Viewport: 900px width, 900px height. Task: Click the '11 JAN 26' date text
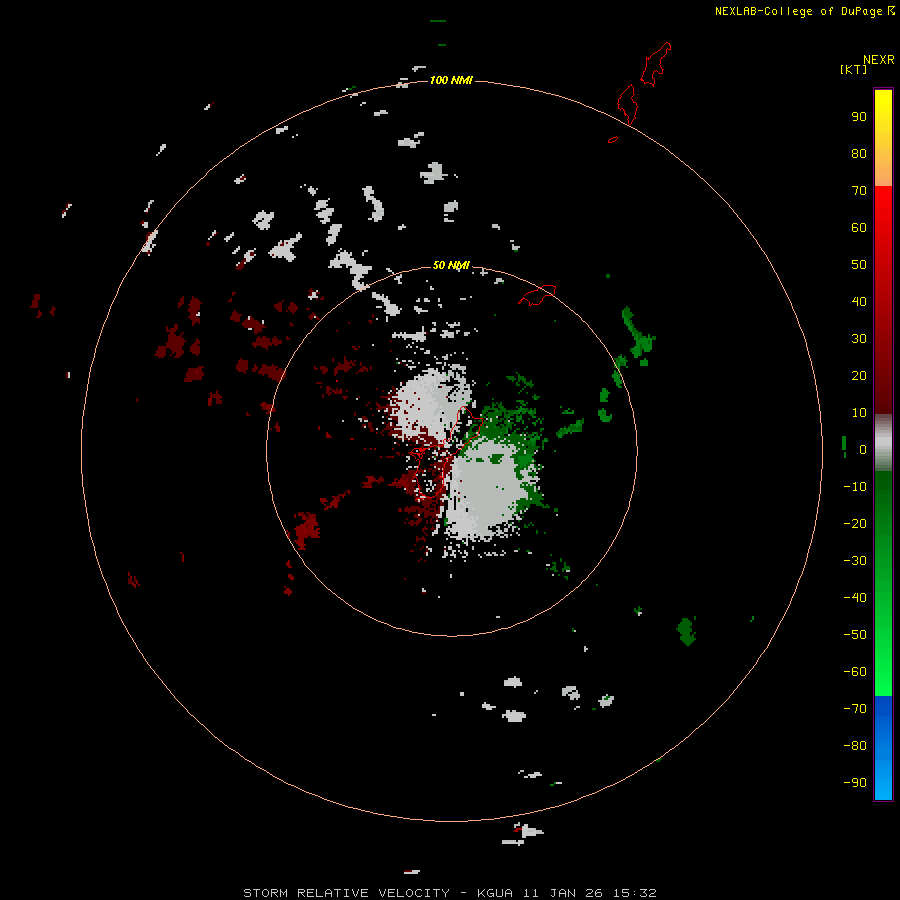(565, 893)
